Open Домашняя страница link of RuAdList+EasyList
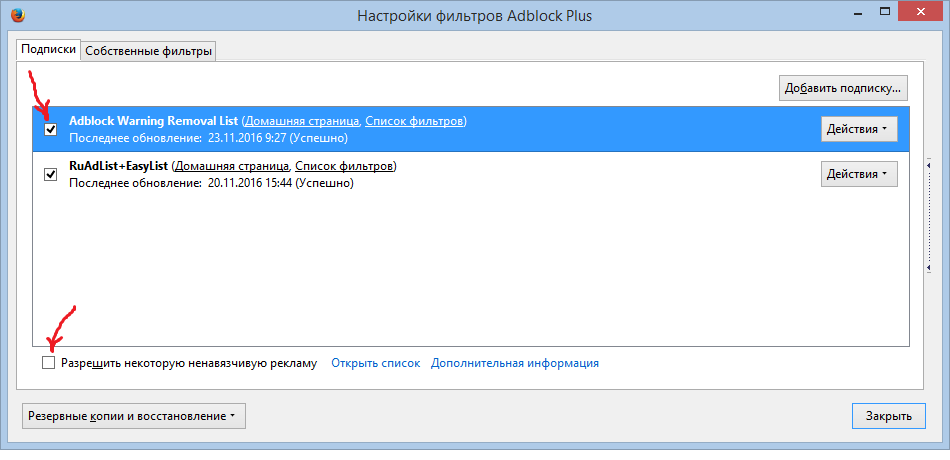The width and height of the screenshot is (950, 460). 232,166
